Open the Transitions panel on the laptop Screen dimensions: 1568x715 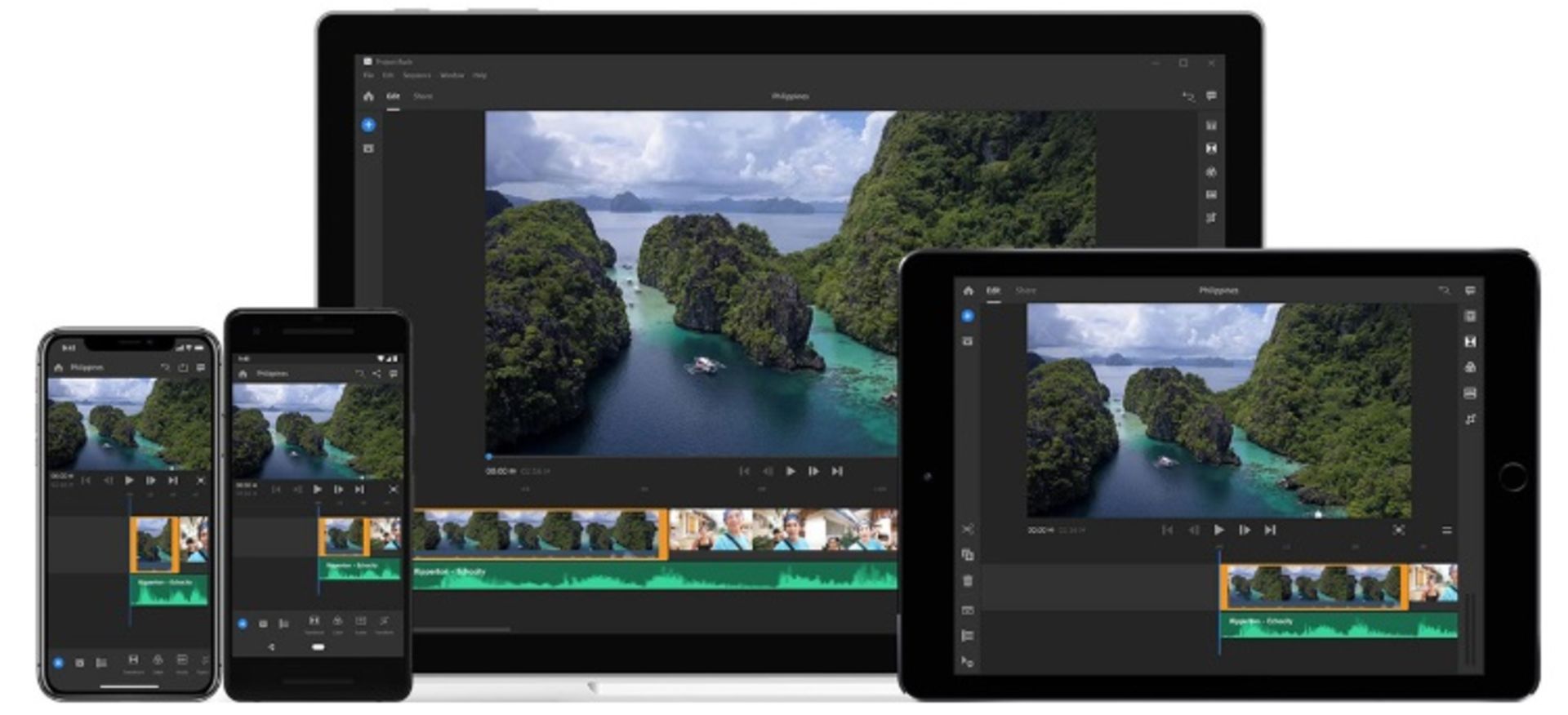(x=1211, y=149)
